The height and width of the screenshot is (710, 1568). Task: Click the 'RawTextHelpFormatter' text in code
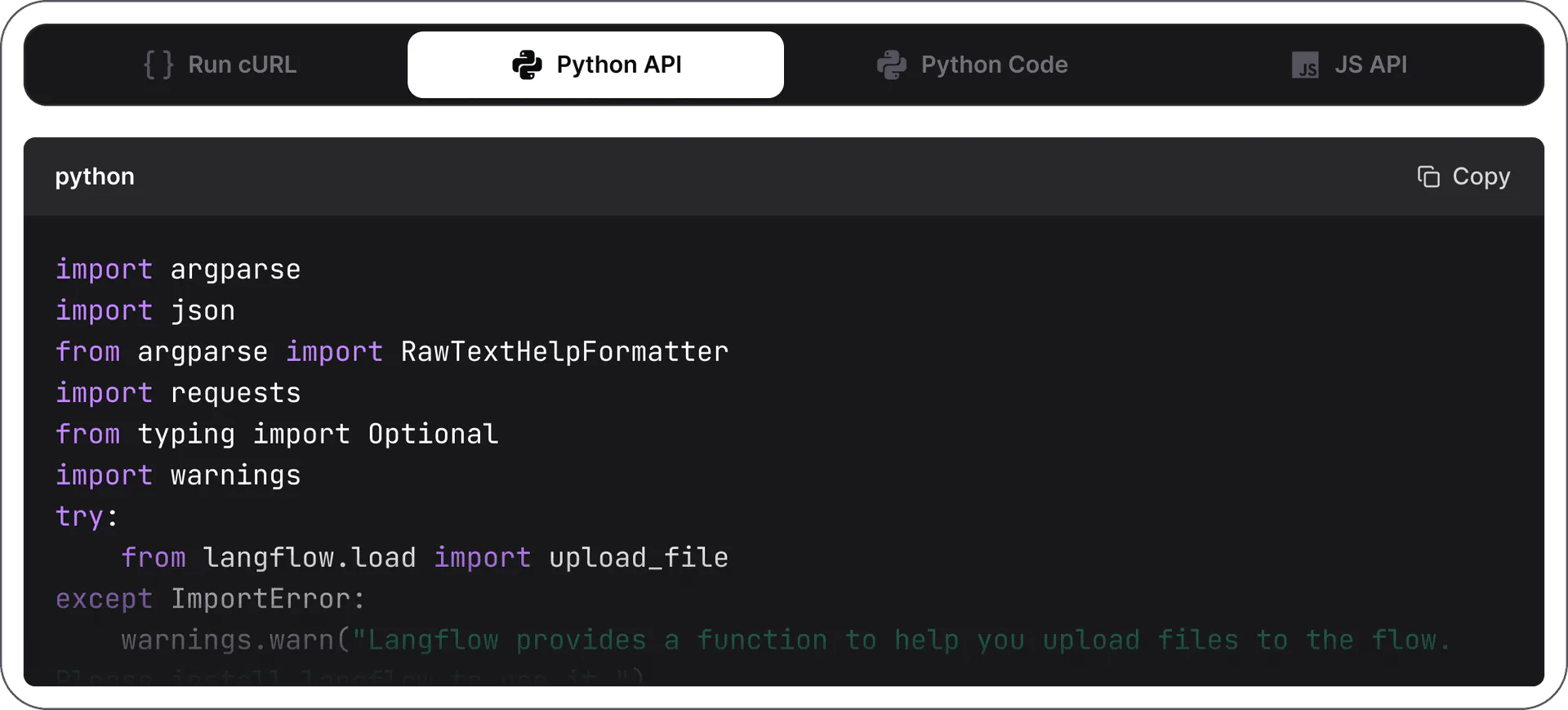564,351
